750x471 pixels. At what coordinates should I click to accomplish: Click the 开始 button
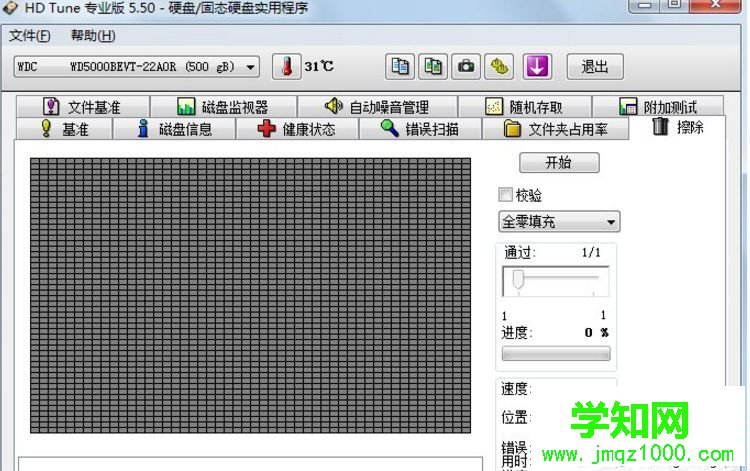[x=559, y=163]
